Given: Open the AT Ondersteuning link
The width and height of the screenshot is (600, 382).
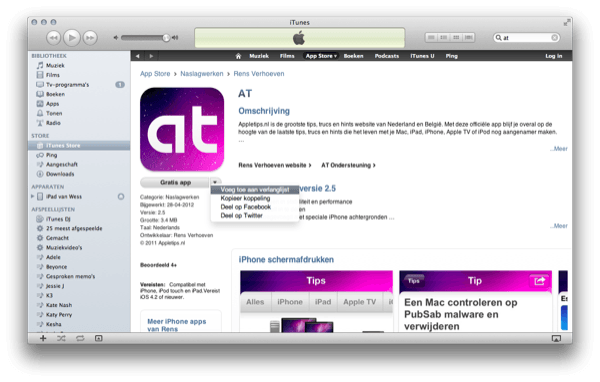Looking at the screenshot, I should coord(348,165).
